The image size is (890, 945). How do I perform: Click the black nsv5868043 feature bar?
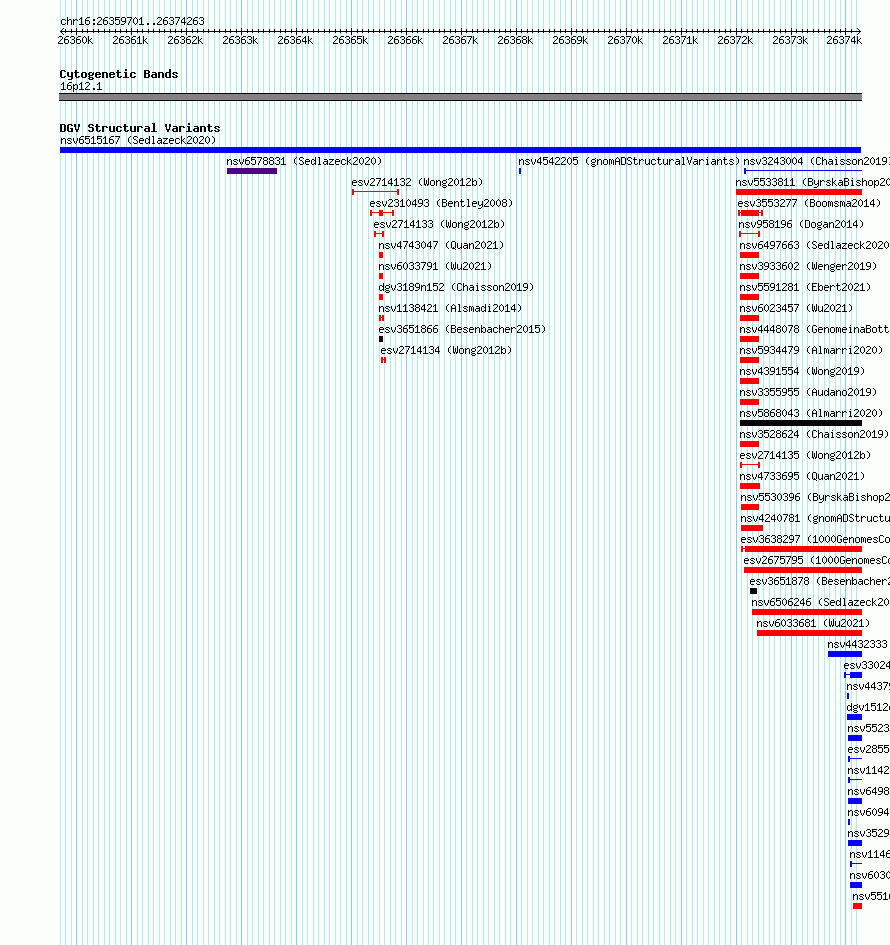[x=800, y=424]
